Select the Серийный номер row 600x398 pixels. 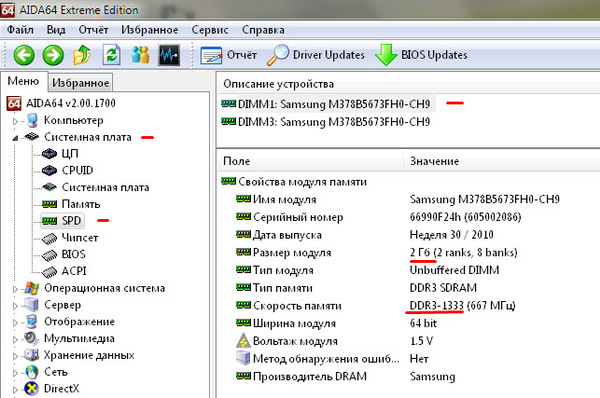point(379,217)
